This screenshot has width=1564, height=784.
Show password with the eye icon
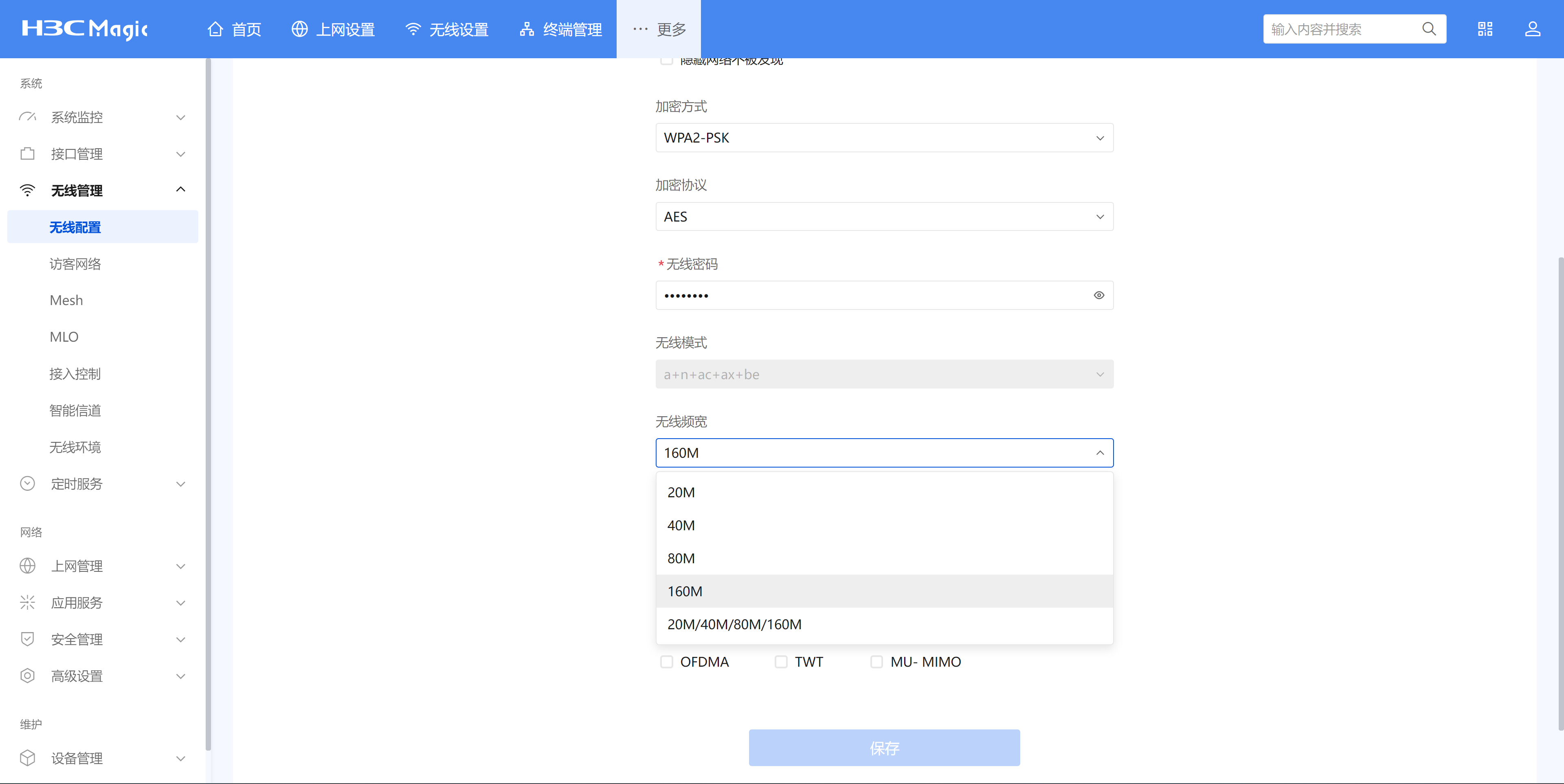click(1099, 295)
